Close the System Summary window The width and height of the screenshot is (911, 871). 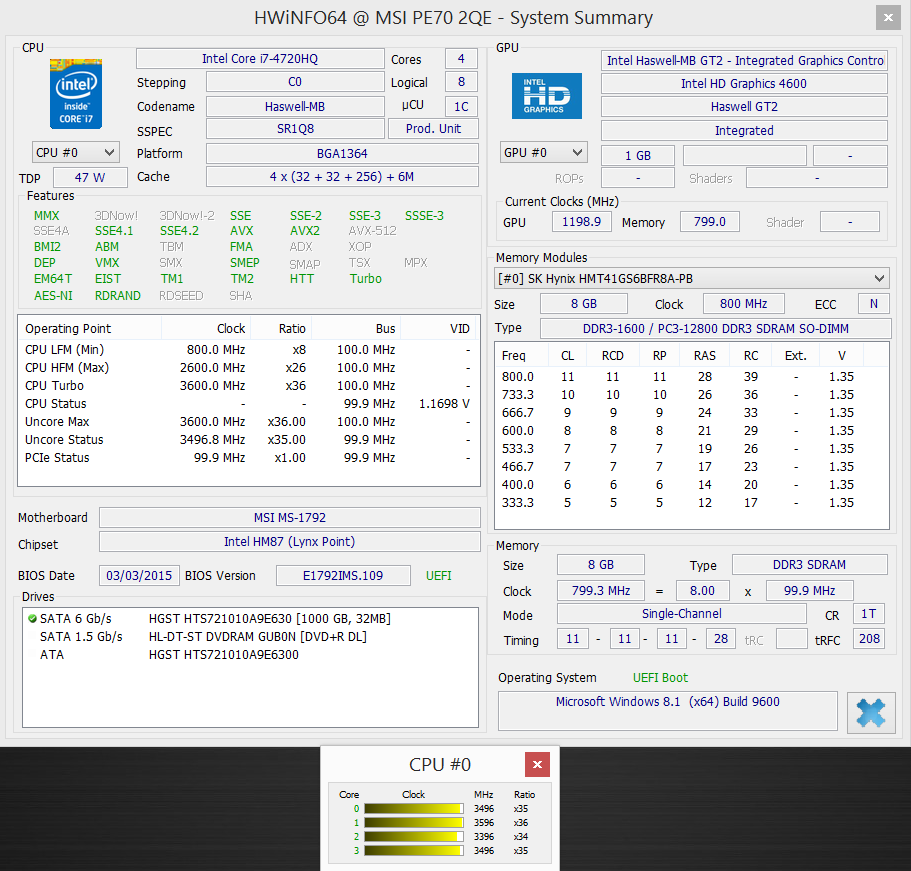(888, 17)
